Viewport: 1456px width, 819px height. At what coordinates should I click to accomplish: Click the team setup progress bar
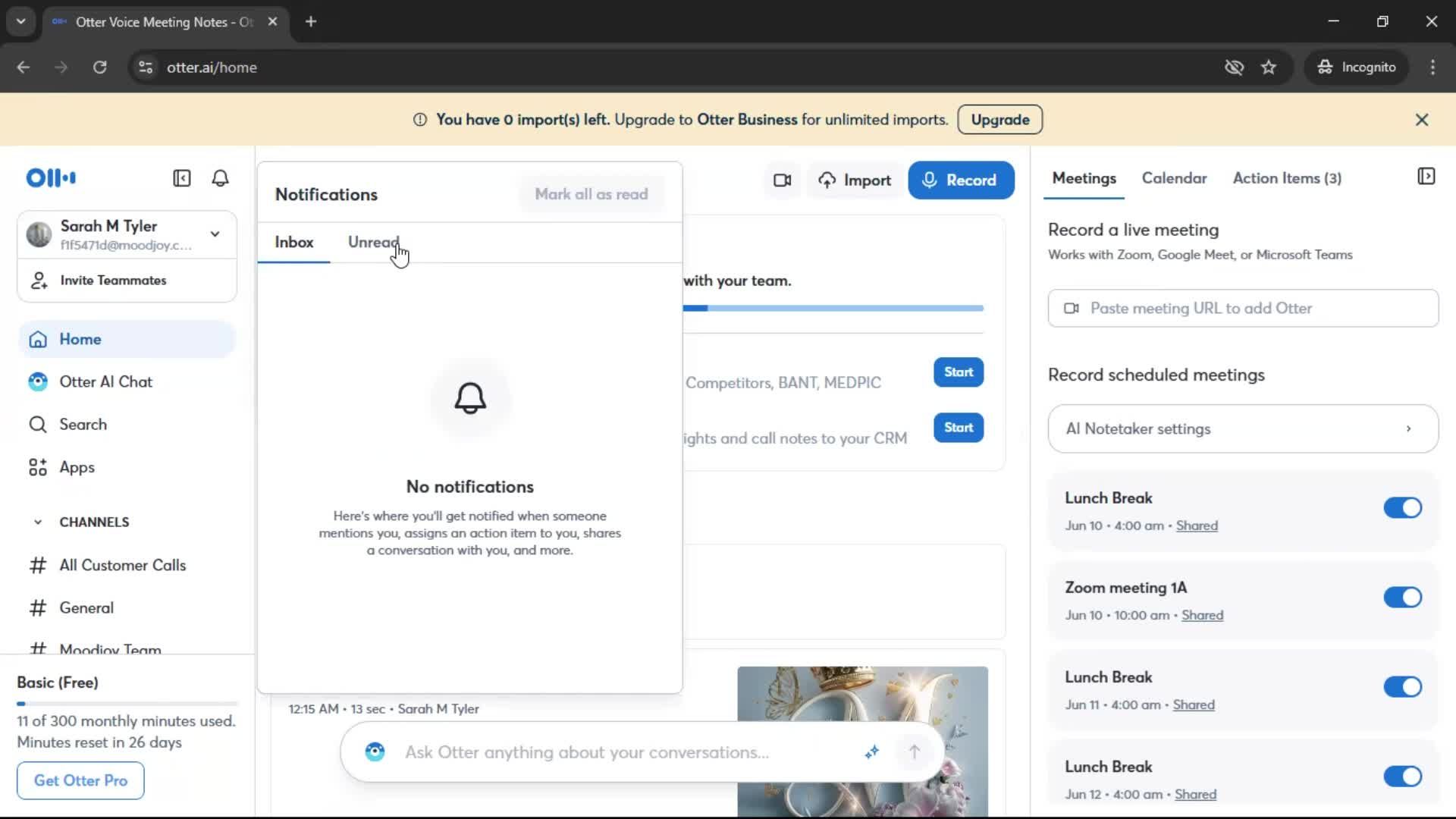click(x=833, y=308)
